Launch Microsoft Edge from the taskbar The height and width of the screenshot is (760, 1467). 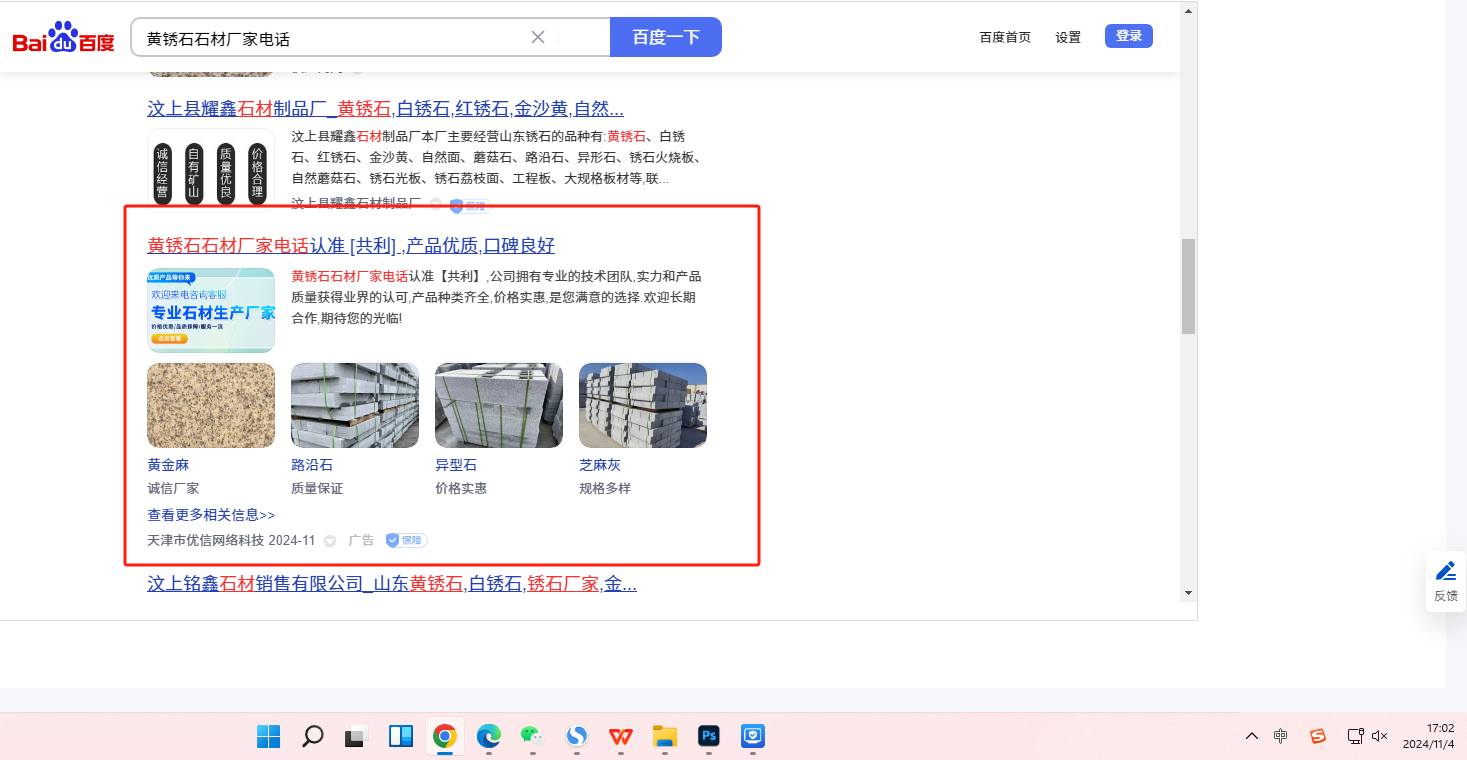489,737
